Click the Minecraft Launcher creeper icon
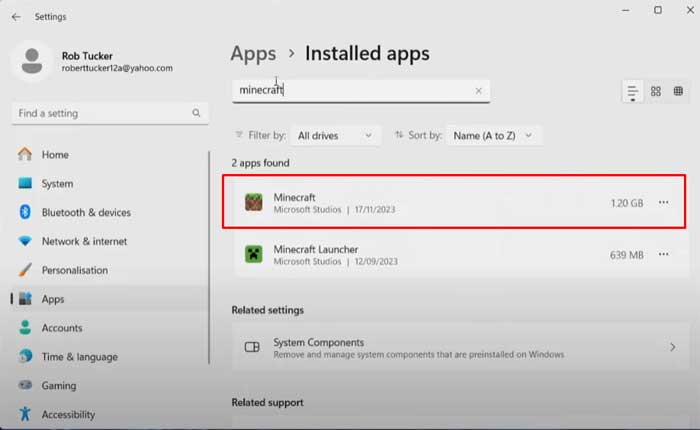The height and width of the screenshot is (430, 700). pyautogui.click(x=254, y=254)
